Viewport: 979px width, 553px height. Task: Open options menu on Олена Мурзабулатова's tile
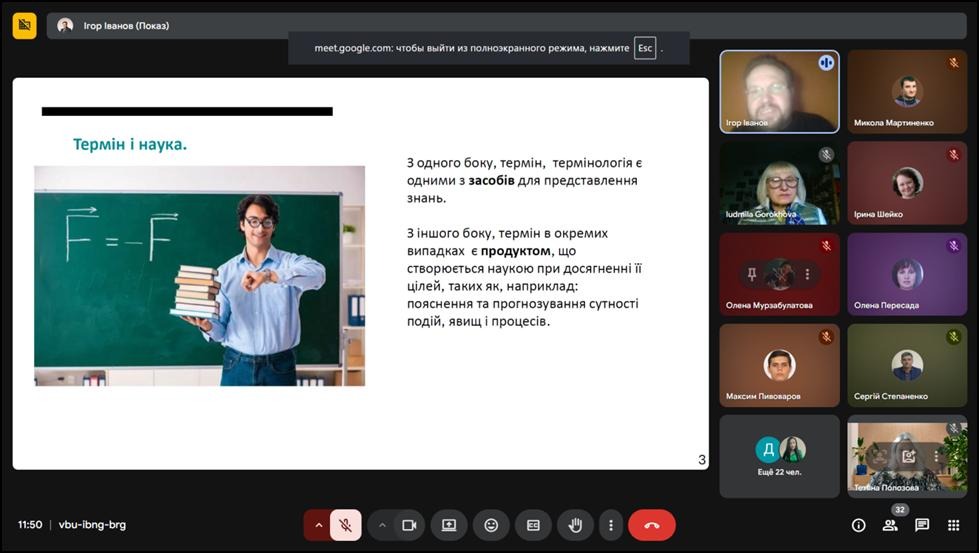(807, 274)
